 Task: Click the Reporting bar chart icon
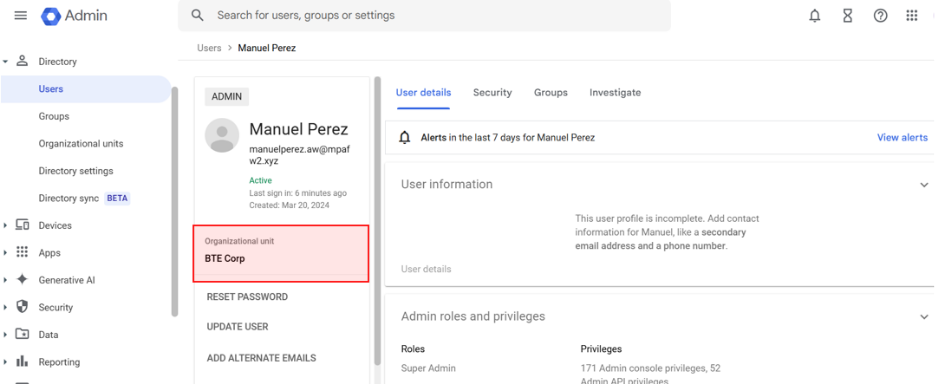click(x=22, y=361)
